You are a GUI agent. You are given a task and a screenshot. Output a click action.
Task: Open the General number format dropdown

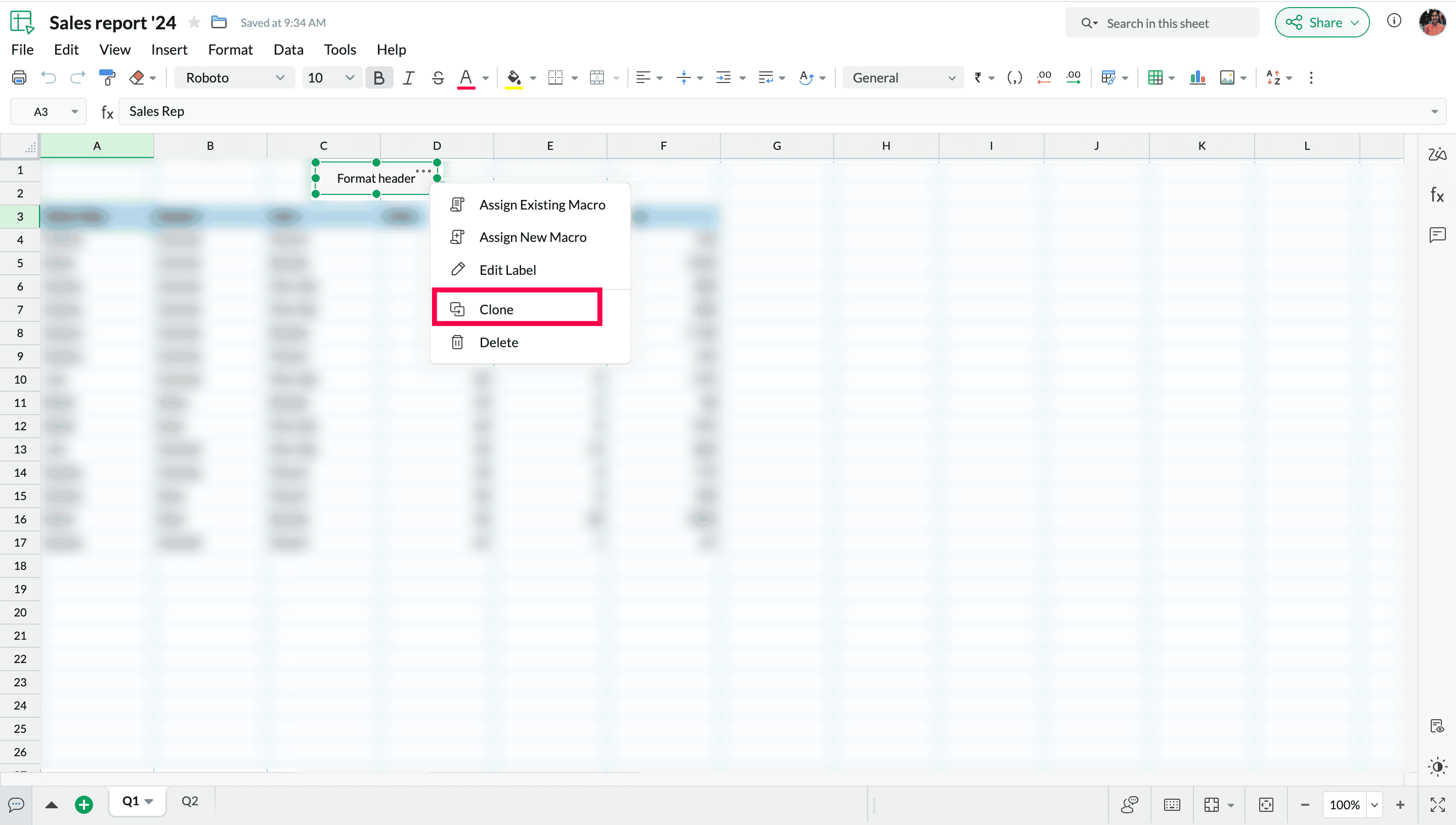pos(903,77)
